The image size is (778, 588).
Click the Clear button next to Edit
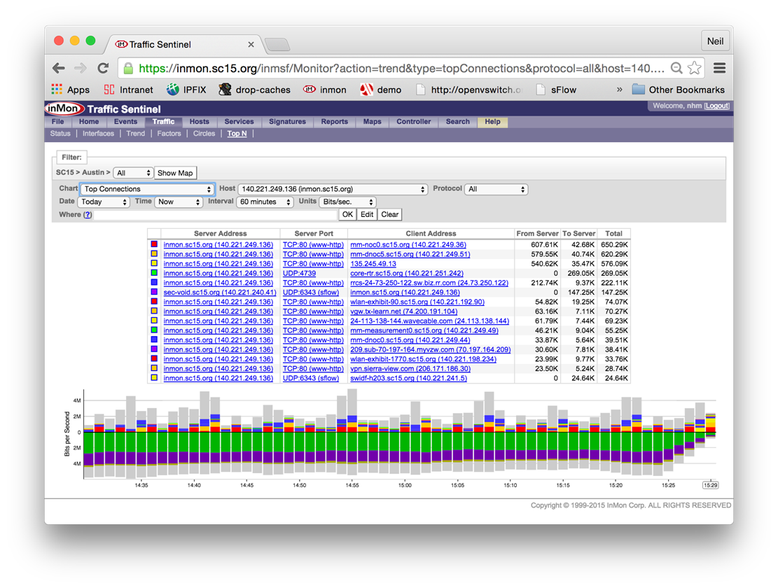point(390,214)
